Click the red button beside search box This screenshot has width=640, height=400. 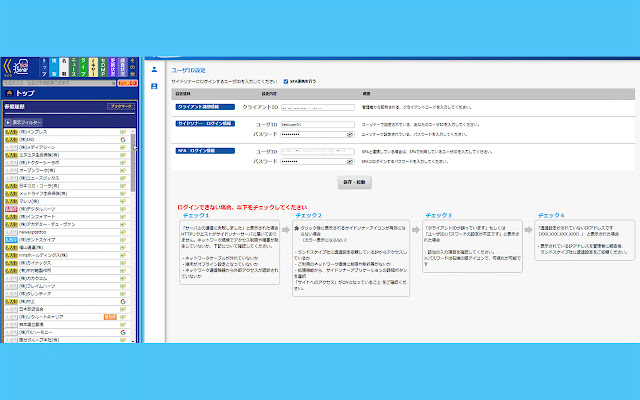(x=127, y=83)
